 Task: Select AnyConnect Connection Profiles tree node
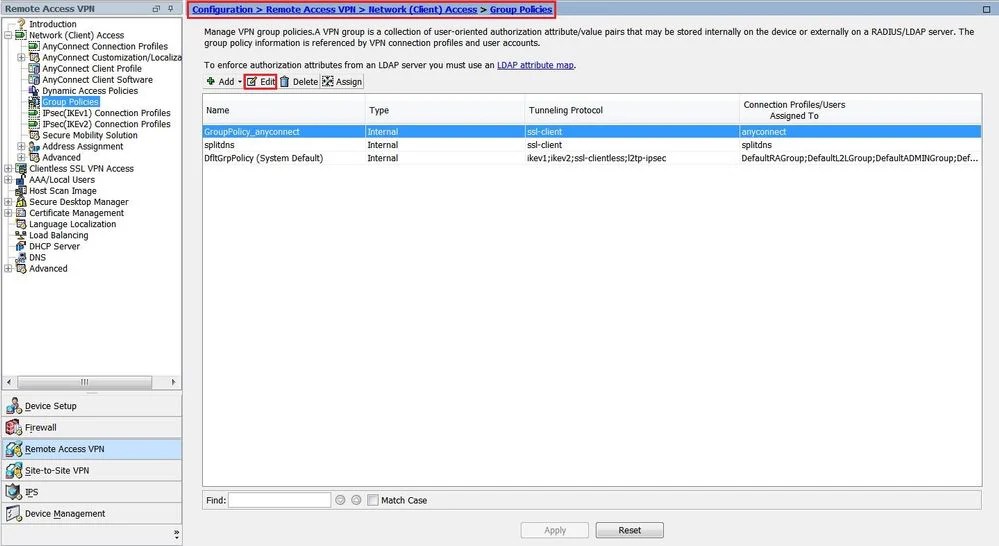click(x=105, y=47)
